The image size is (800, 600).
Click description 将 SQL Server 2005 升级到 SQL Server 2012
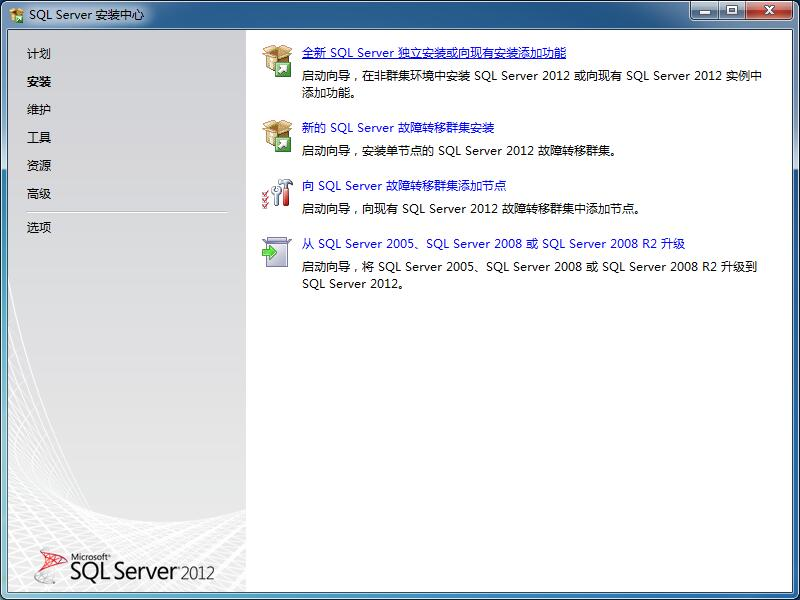pos(530,275)
